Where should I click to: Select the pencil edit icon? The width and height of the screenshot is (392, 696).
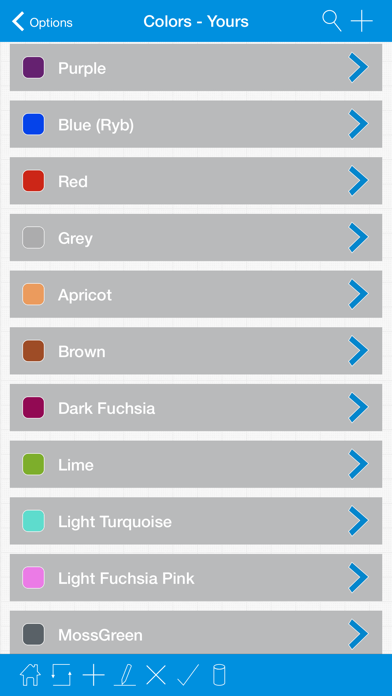tap(125, 675)
